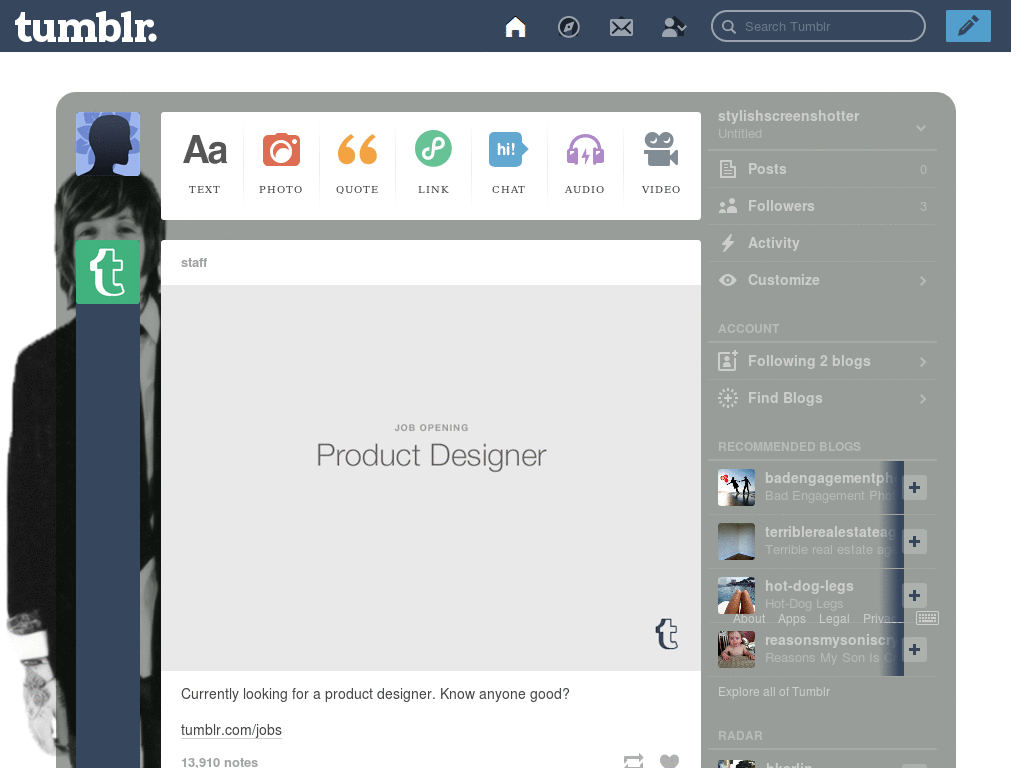Viewport: 1024px width, 768px height.
Task: Open the Activity menu item
Action: 822,243
